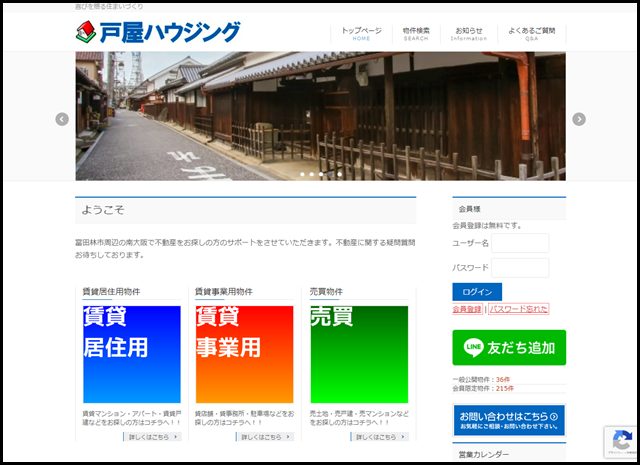
Task: Click 詳しくはこちら under 賃貸事業用物件
Action: tap(265, 437)
